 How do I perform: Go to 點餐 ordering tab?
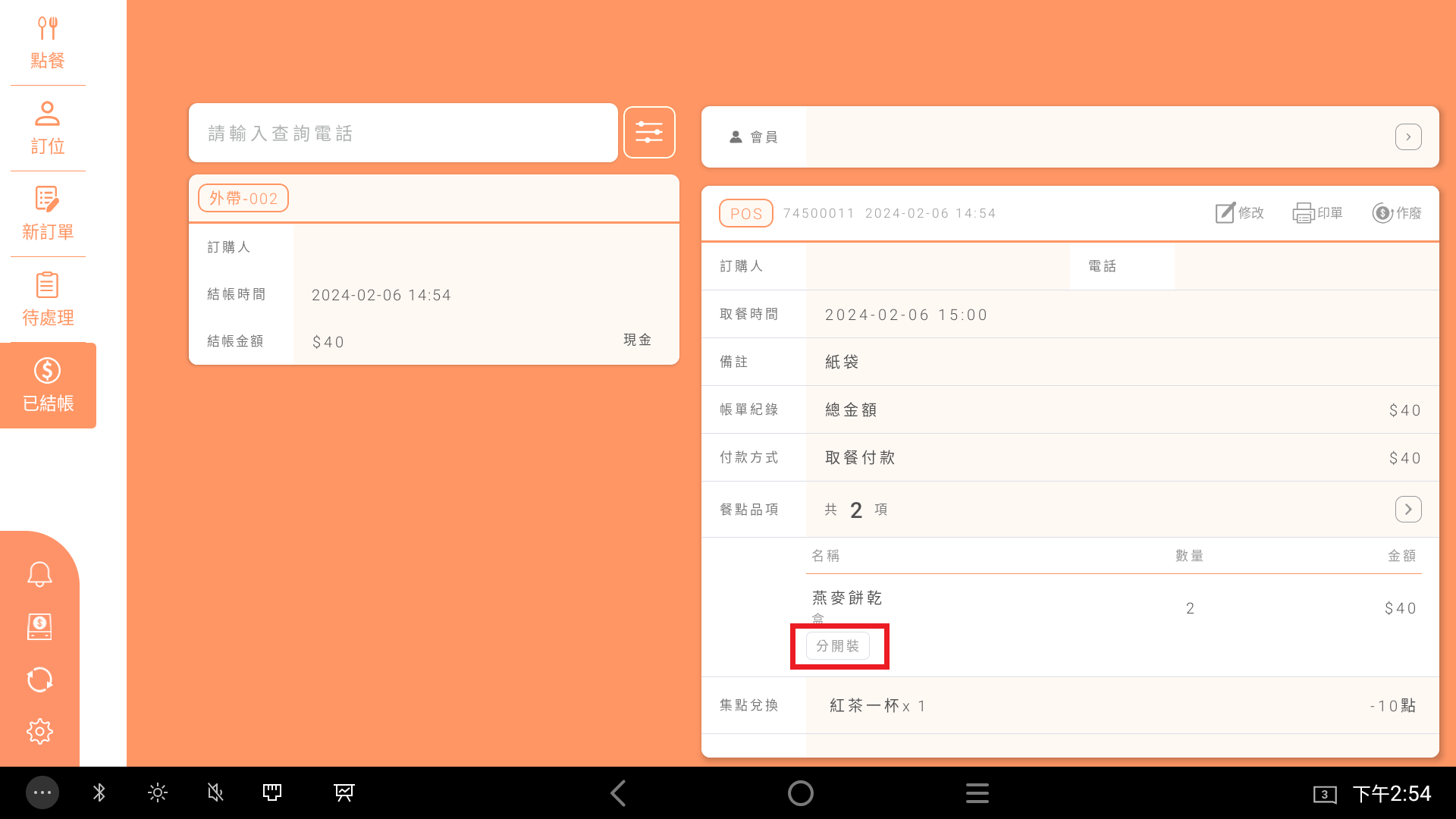(x=48, y=43)
